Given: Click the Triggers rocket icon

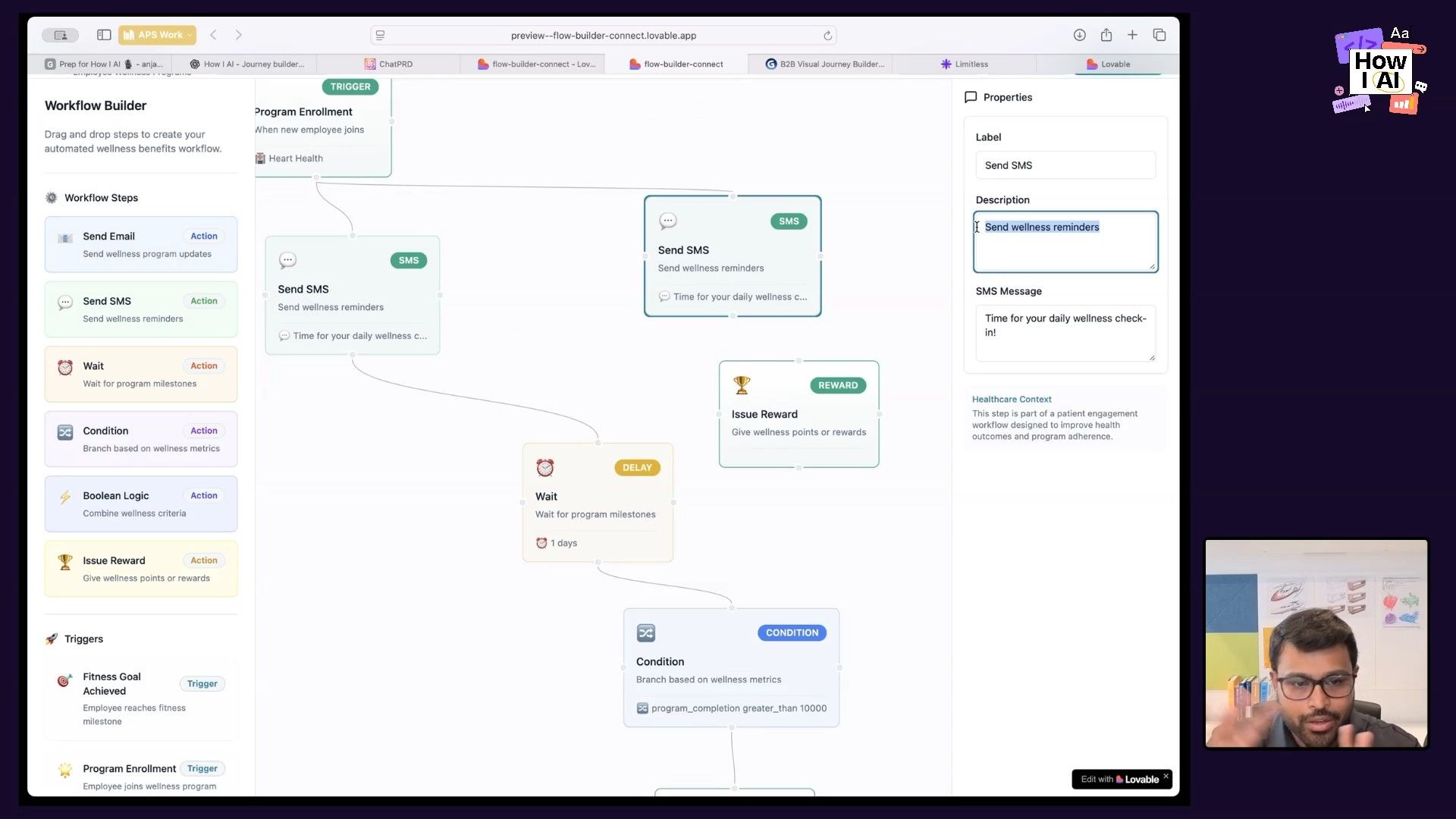Looking at the screenshot, I should pyautogui.click(x=51, y=639).
